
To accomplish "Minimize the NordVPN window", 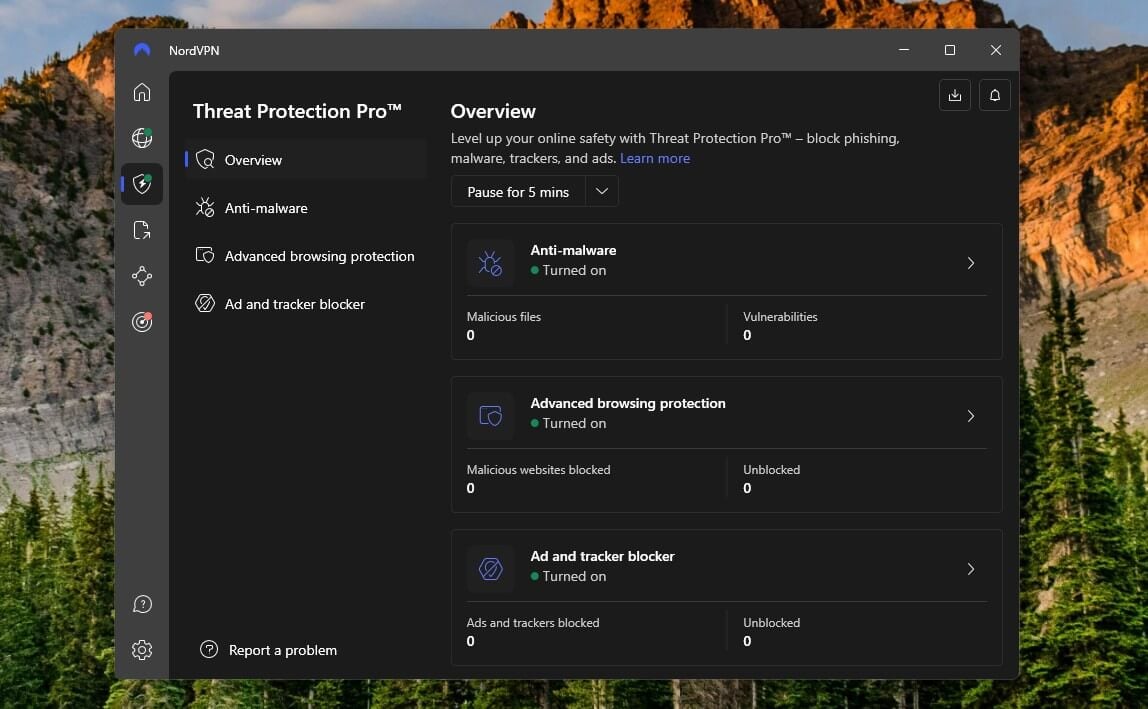I will pyautogui.click(x=904, y=50).
